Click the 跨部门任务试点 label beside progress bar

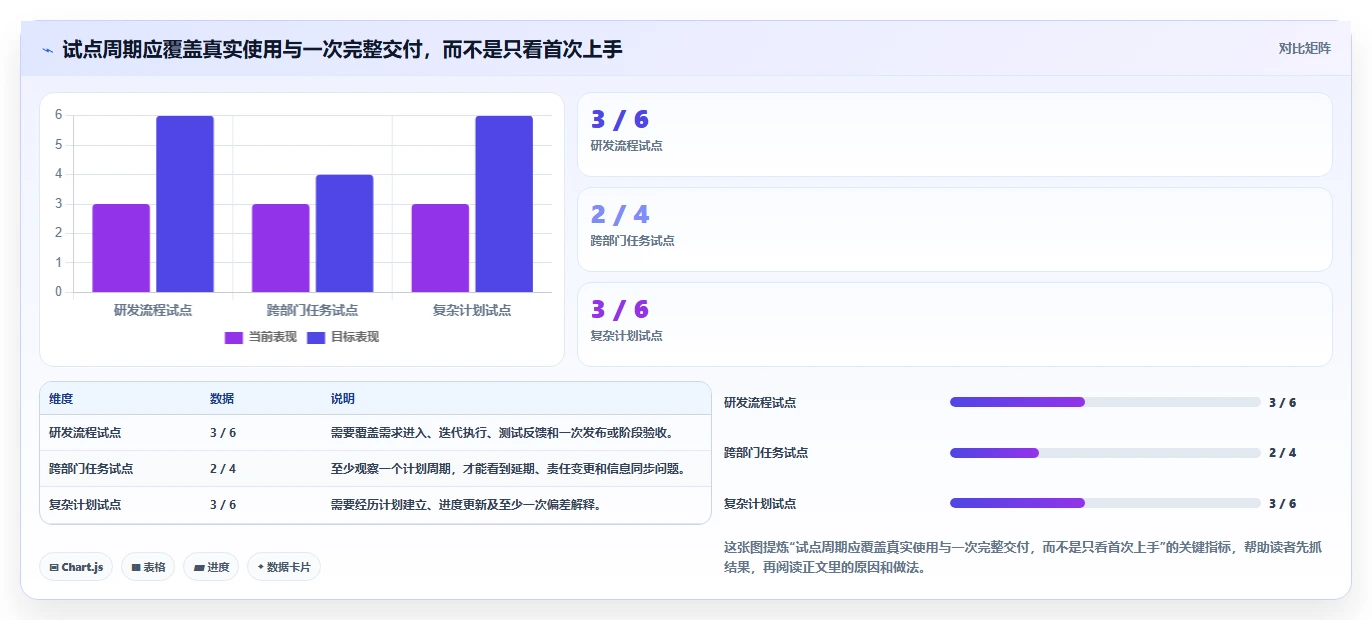click(x=766, y=453)
